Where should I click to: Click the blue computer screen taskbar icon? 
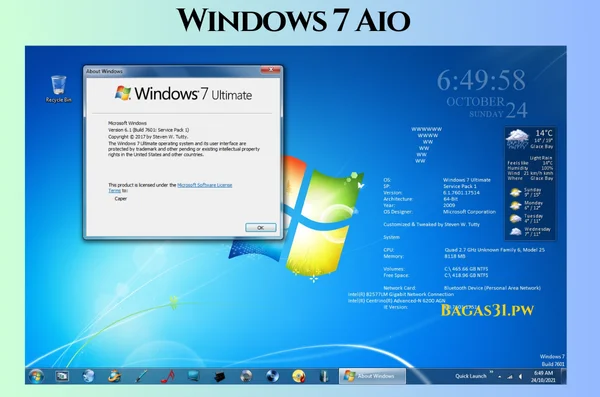[x=193, y=376]
